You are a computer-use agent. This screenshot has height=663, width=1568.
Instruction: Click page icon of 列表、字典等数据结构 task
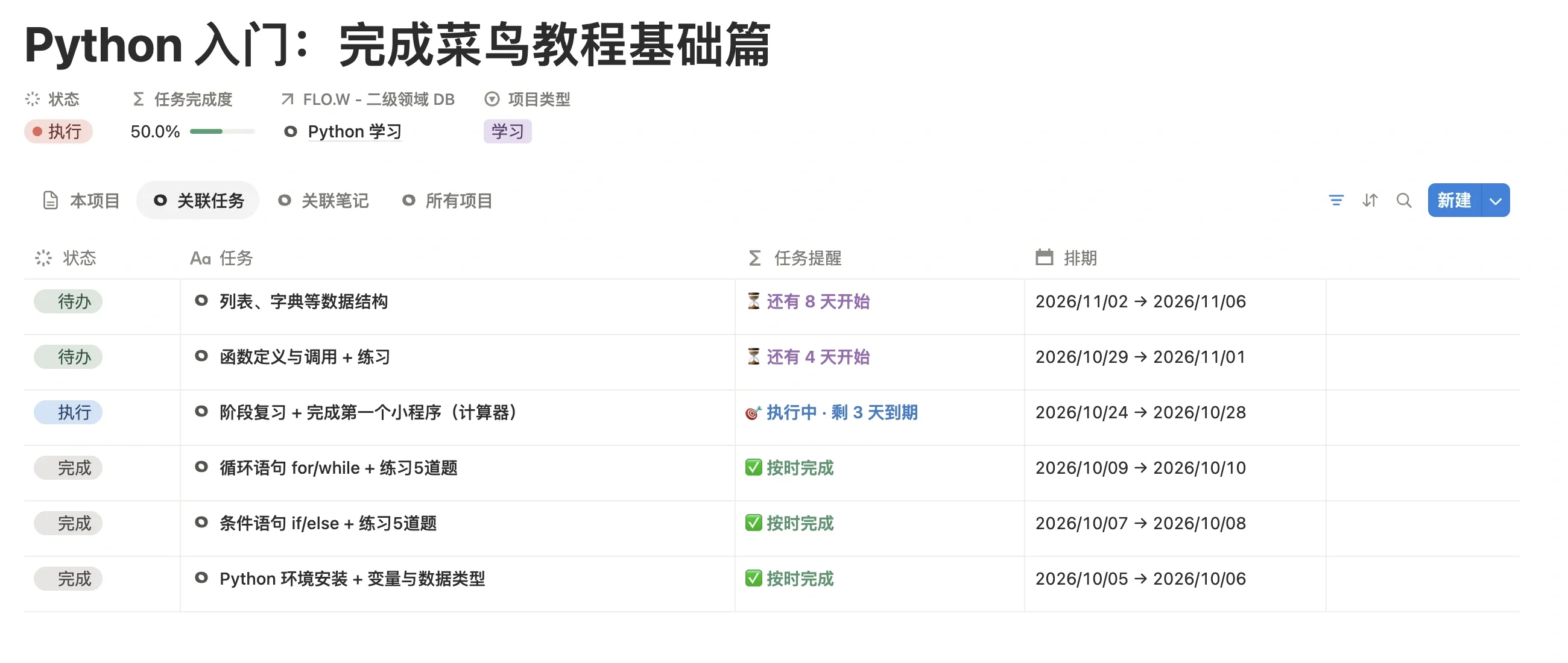[x=201, y=301]
